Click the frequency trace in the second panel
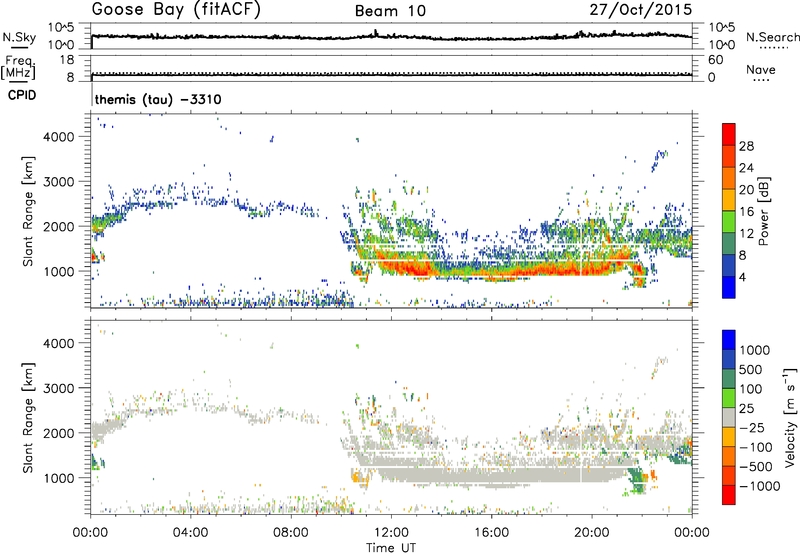Image resolution: width=800 pixels, height=554 pixels. 391,74
